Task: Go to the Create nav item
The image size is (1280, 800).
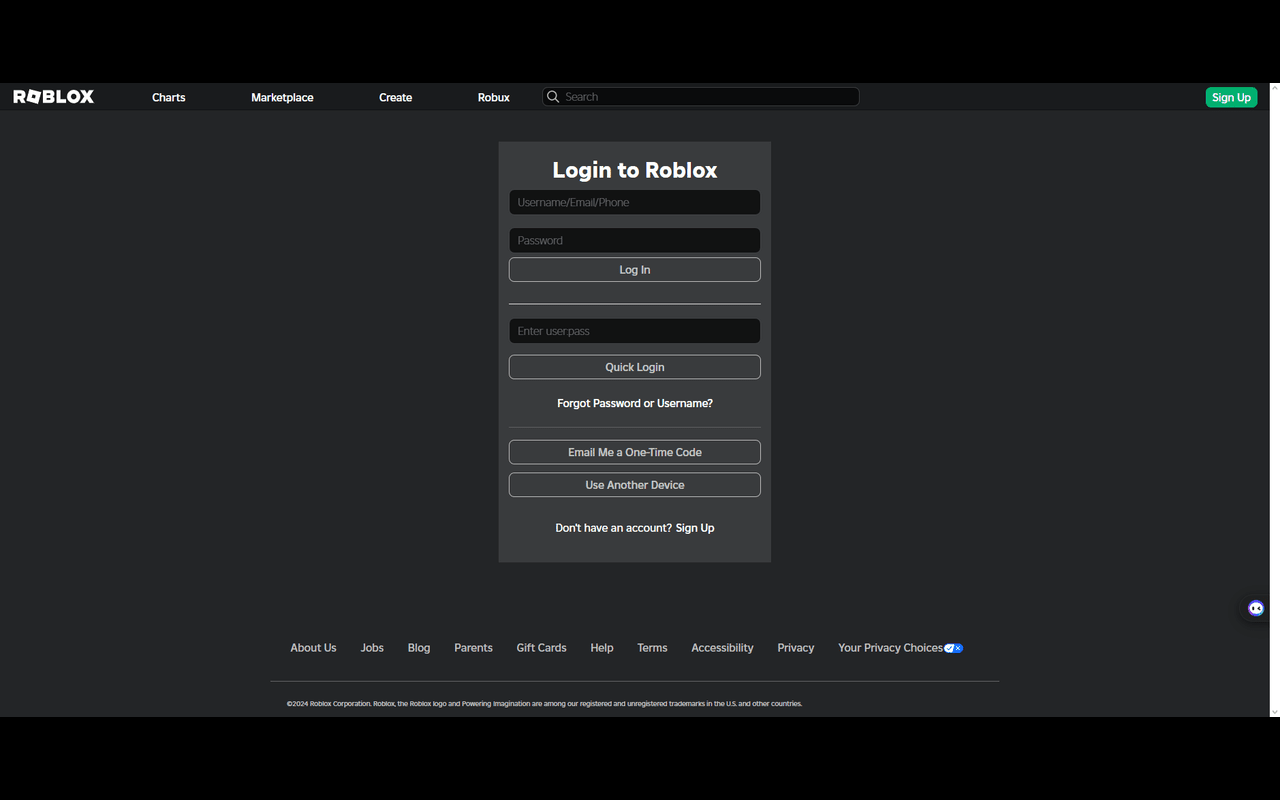Action: click(x=396, y=97)
